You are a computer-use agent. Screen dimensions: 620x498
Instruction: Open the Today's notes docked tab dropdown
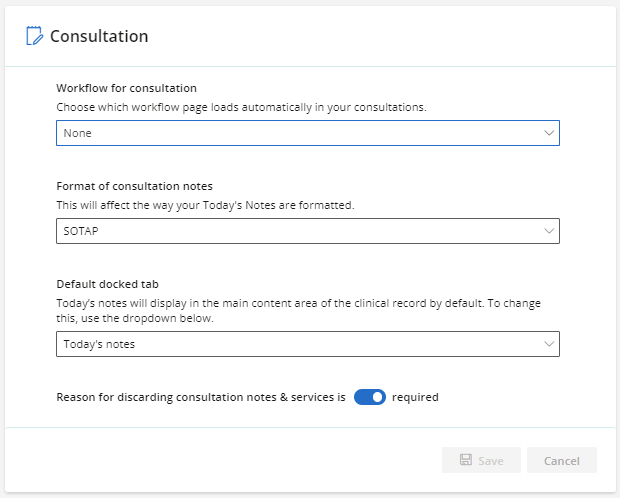tap(308, 344)
